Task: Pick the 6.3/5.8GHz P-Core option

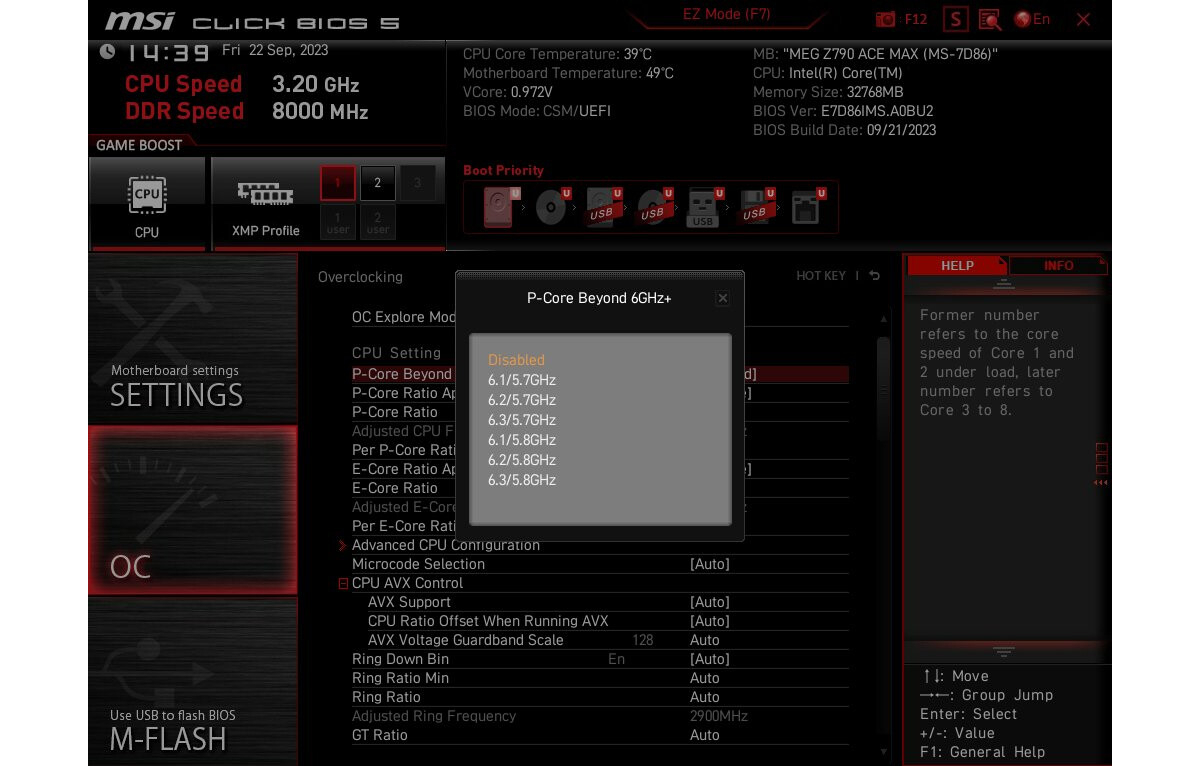Action: click(x=521, y=480)
